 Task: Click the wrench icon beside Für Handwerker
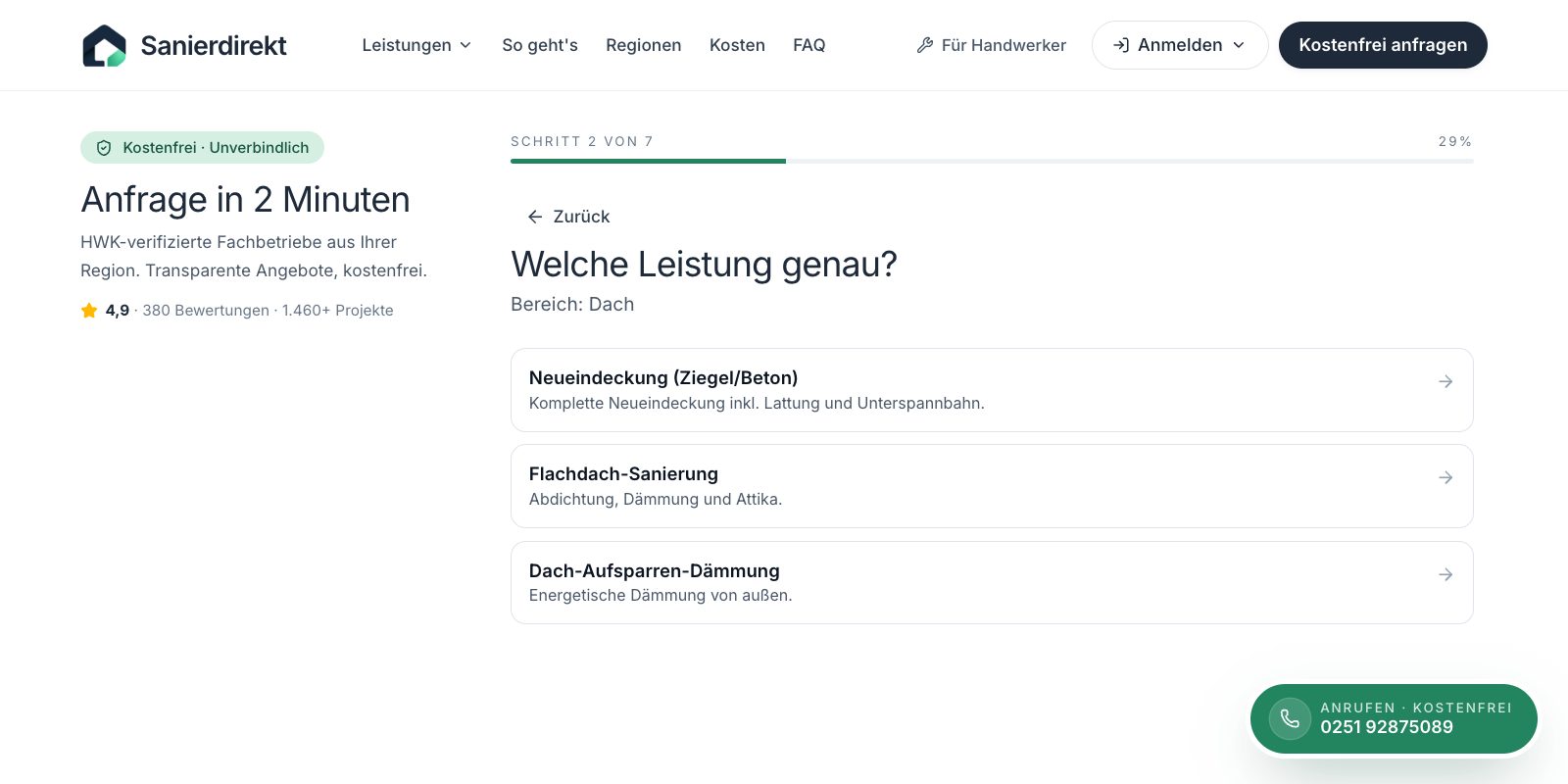(x=924, y=45)
